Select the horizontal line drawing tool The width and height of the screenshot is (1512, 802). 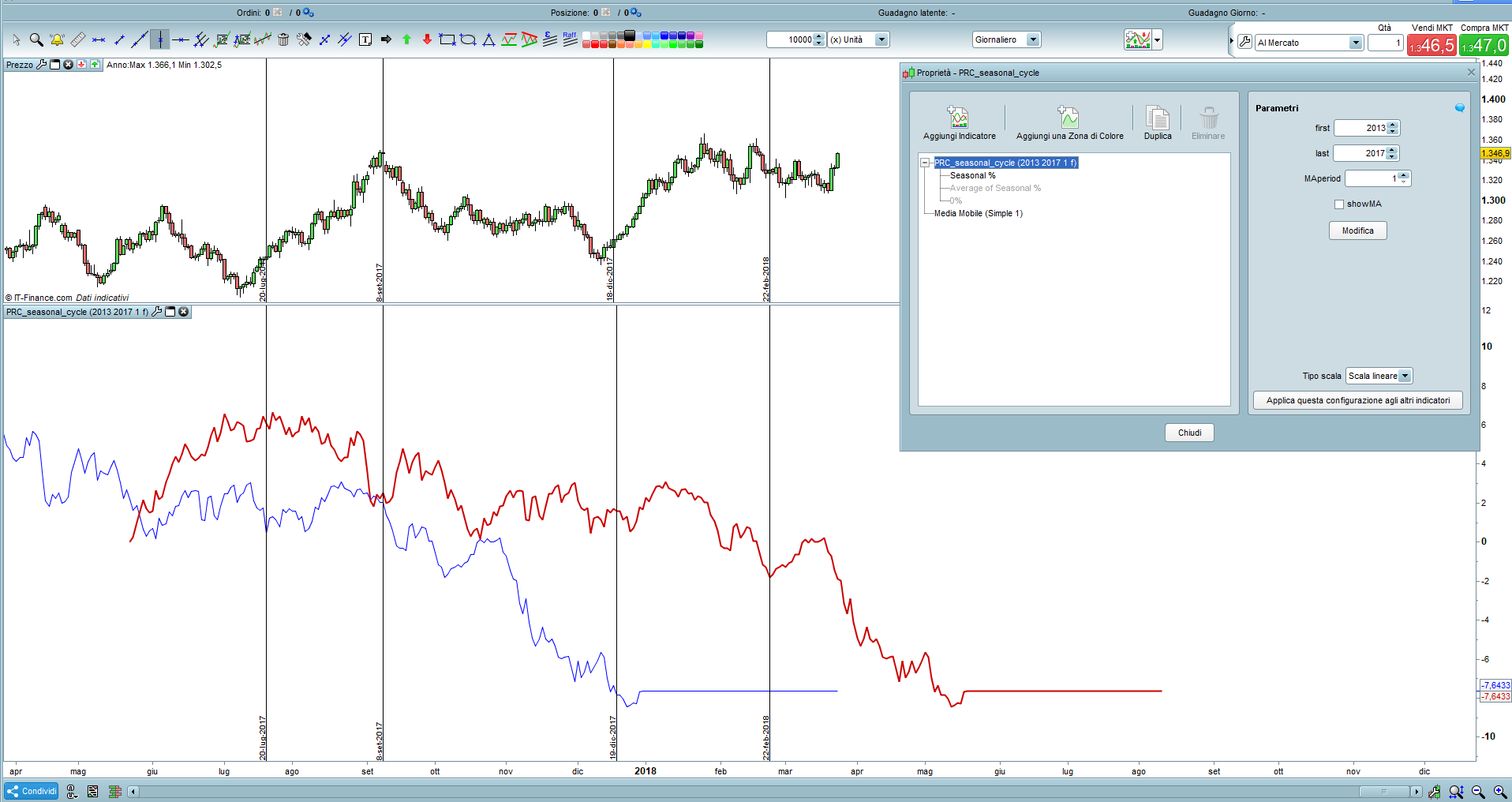(181, 39)
